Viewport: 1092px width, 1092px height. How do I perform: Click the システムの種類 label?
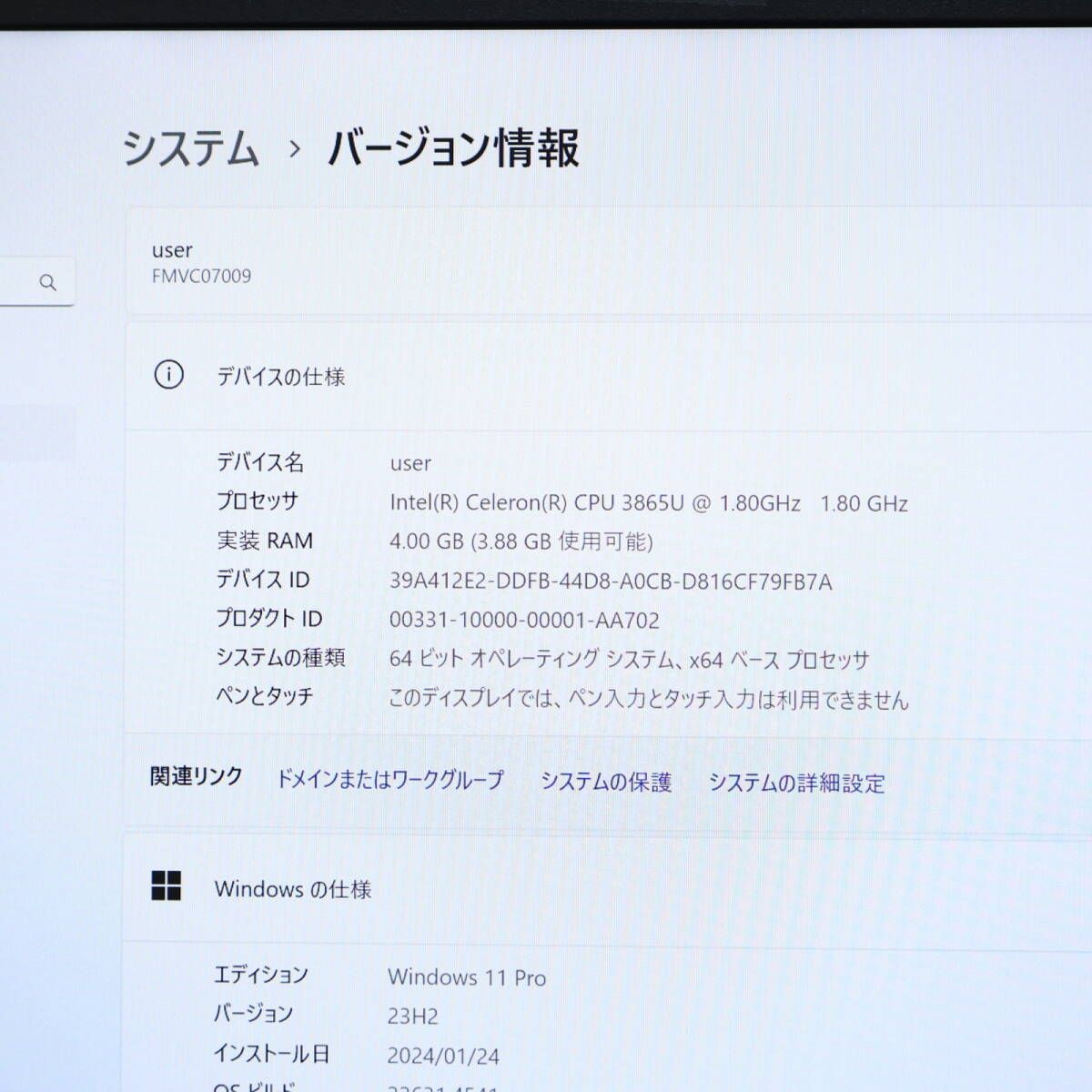[x=280, y=657]
